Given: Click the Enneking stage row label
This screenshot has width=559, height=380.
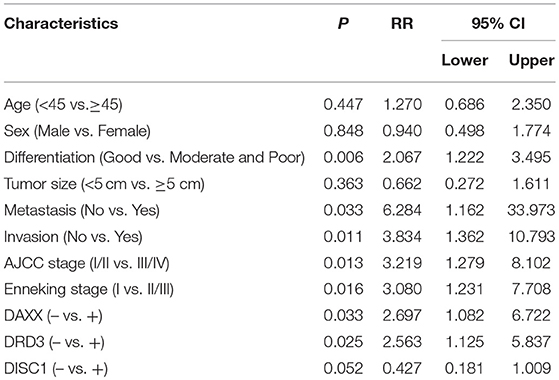Looking at the screenshot, I should pos(89,289).
